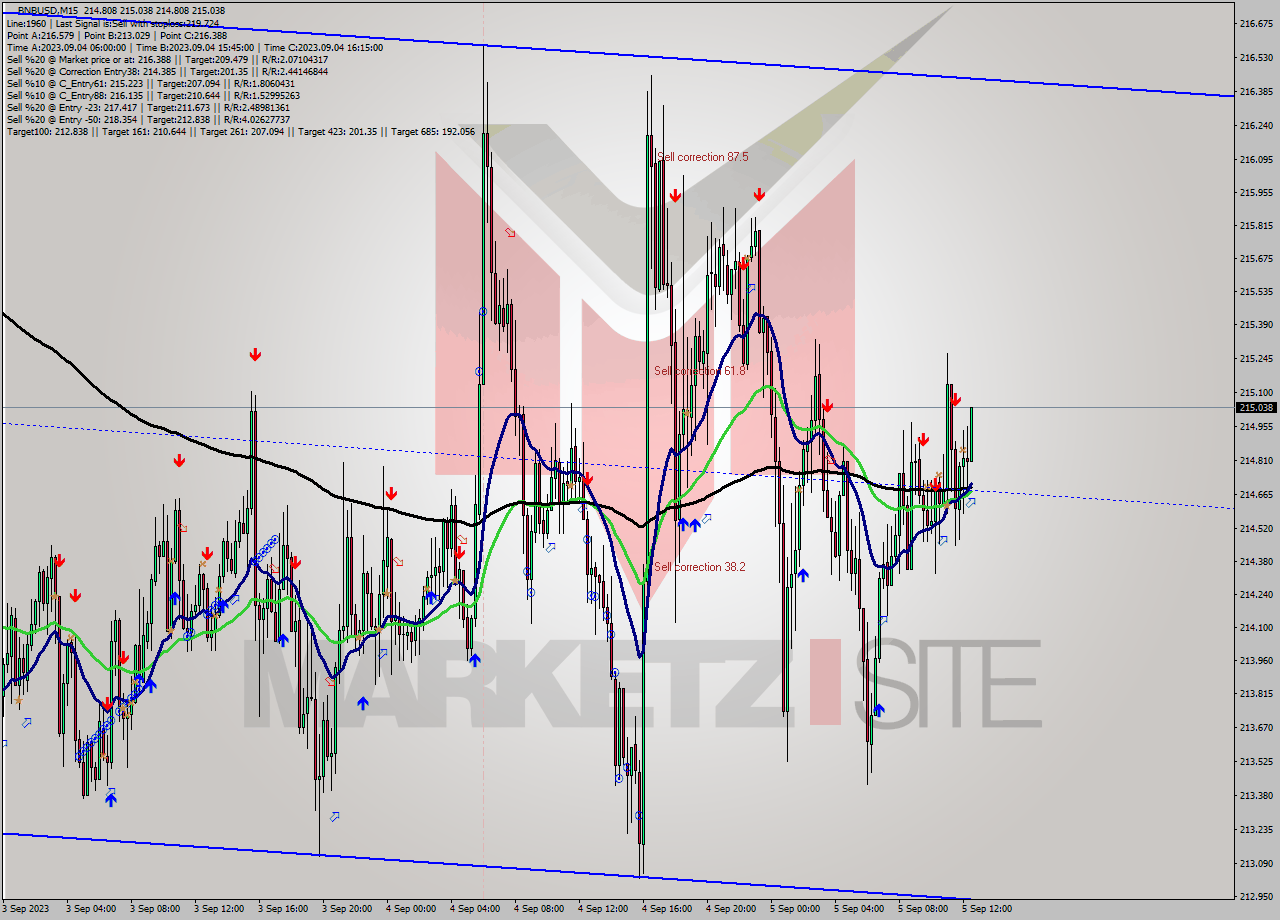Click the 'Line:1960 | Last Signal is:Sell' info line

click(x=113, y=23)
